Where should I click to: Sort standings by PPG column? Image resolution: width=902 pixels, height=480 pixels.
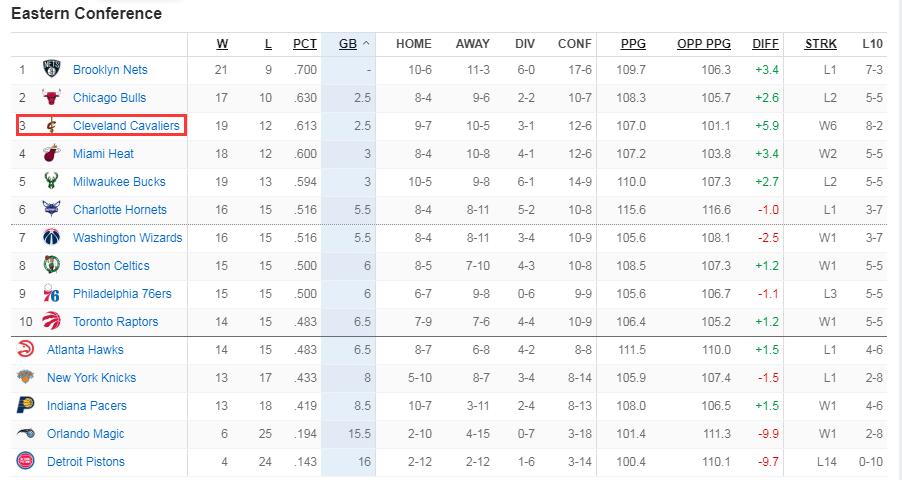(x=633, y=44)
